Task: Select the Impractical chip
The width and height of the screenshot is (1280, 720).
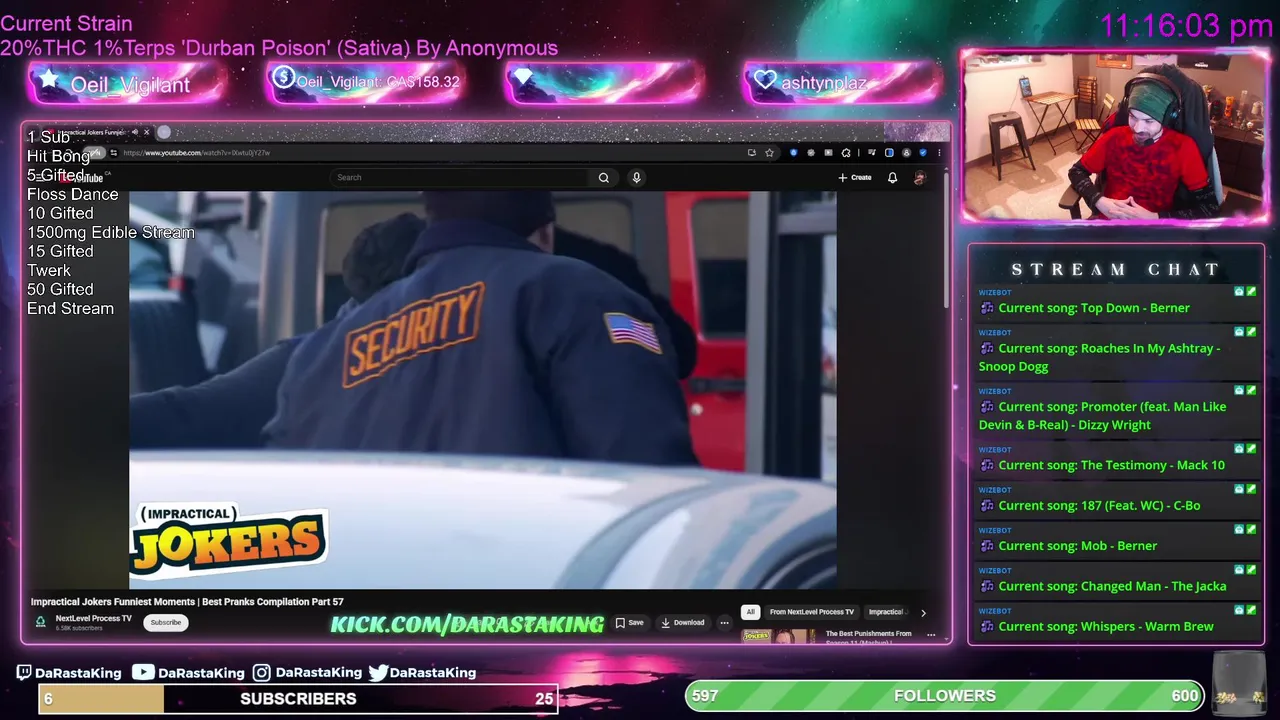Action: tap(888, 612)
